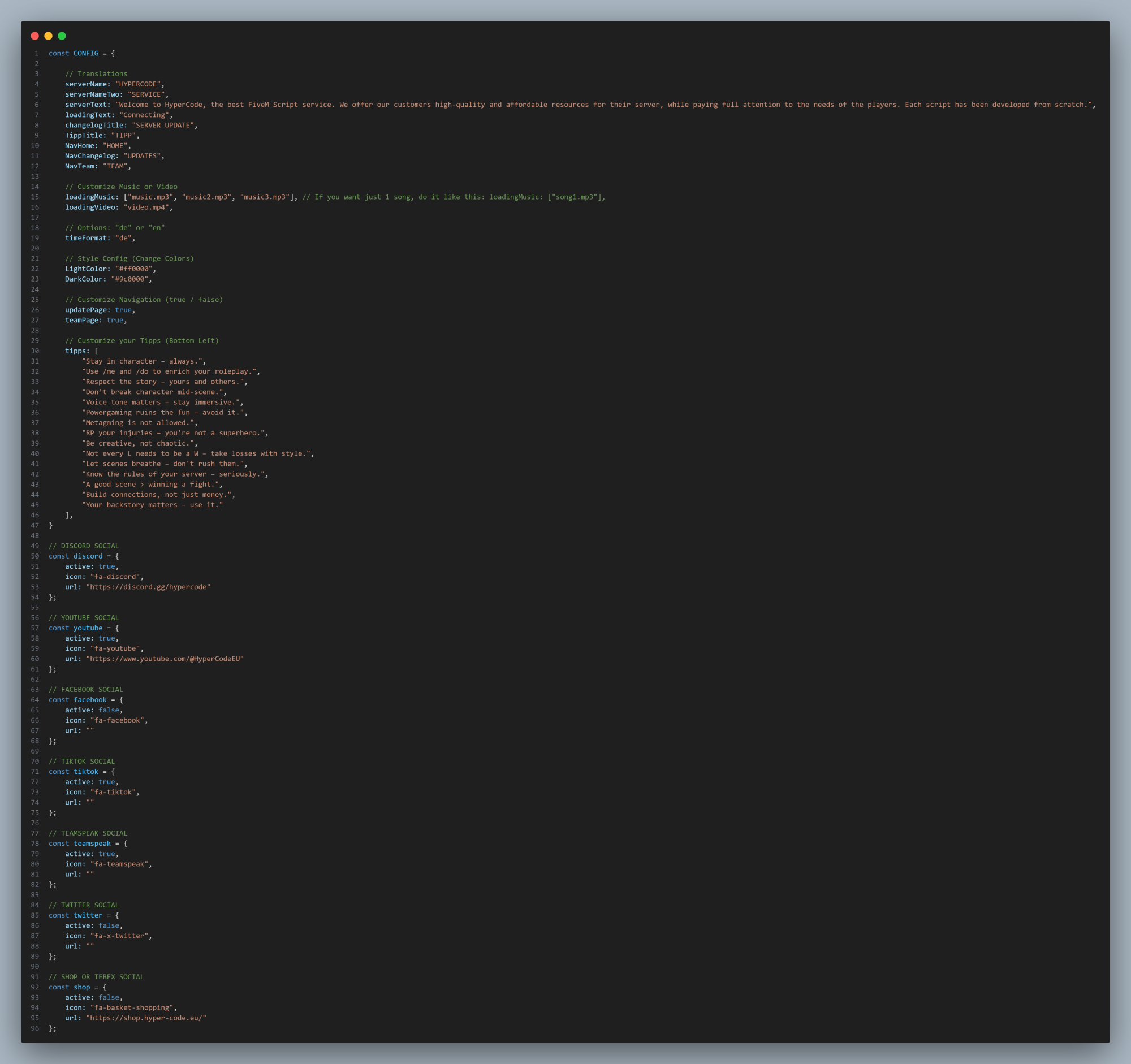Click the "TEAM" NavTeam value
Image resolution: width=1131 pixels, height=1064 pixels.
point(115,166)
